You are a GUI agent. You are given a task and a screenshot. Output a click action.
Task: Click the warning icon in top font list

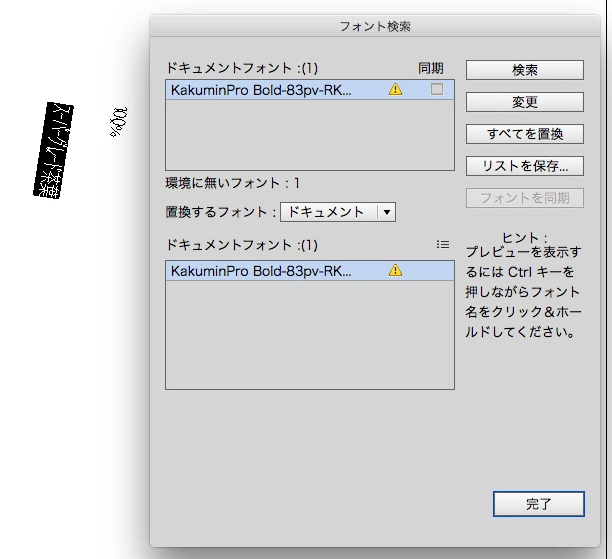(x=395, y=89)
